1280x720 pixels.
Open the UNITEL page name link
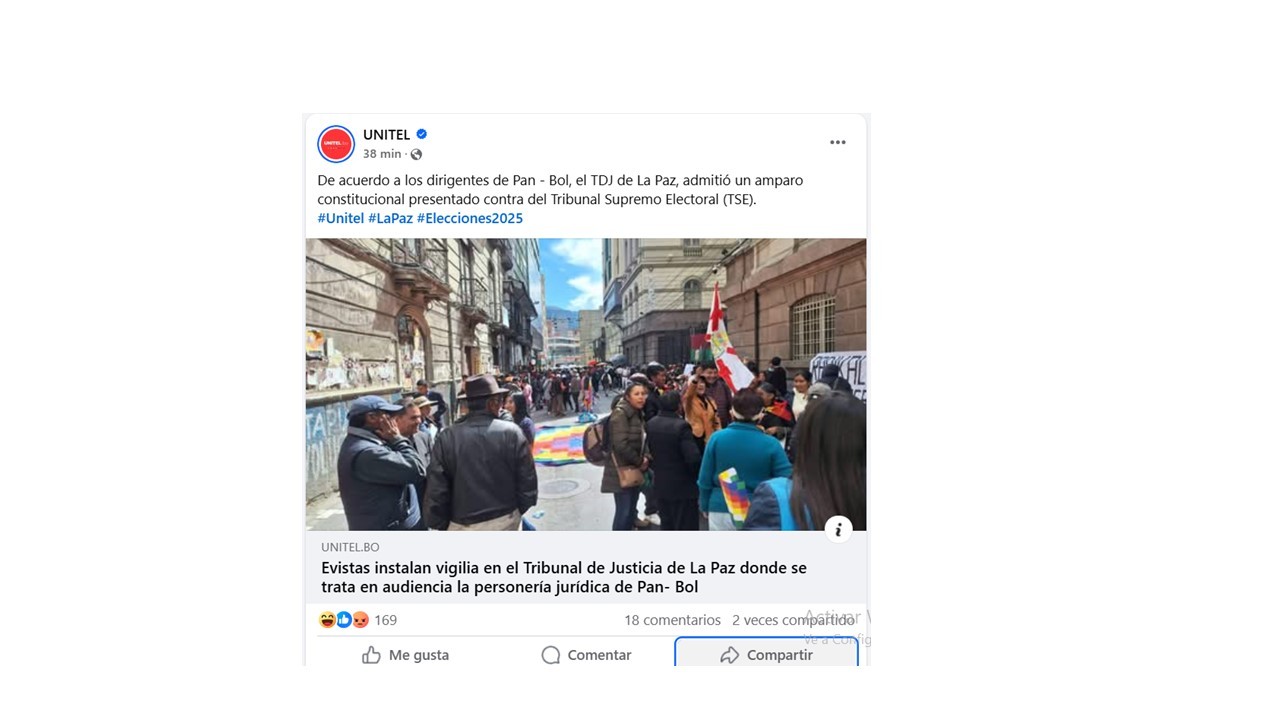386,134
